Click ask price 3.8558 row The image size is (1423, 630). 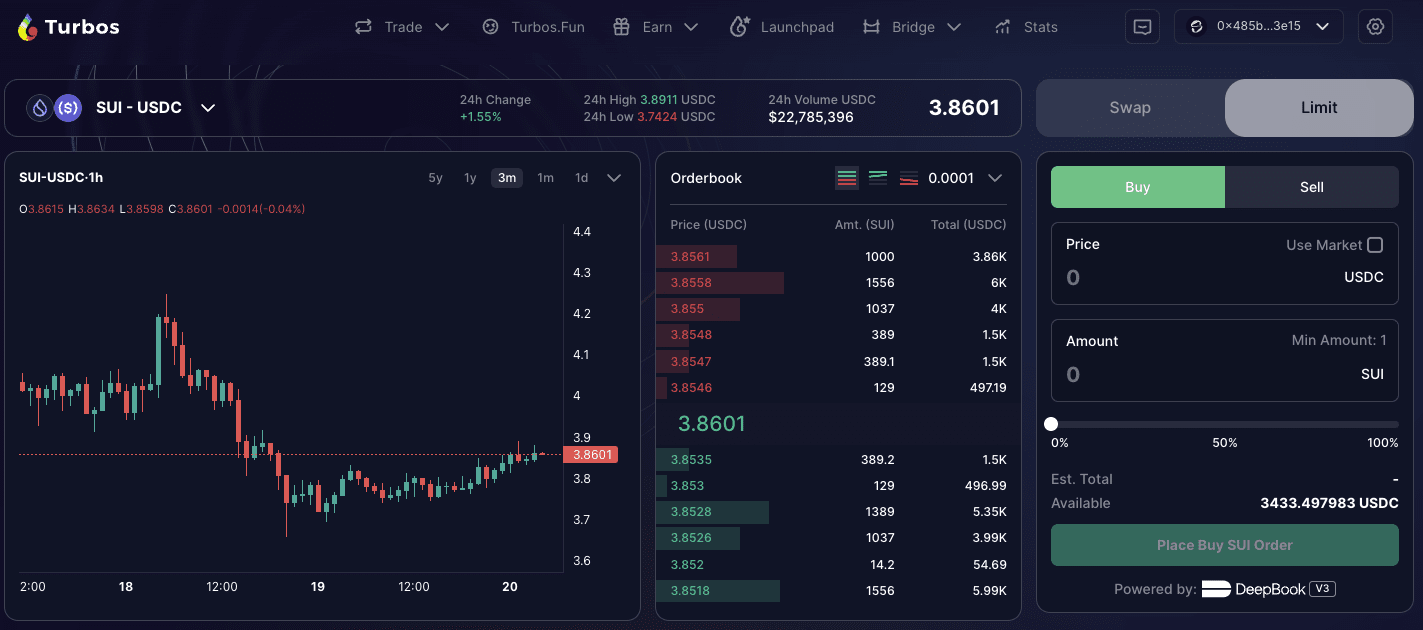(x=838, y=283)
